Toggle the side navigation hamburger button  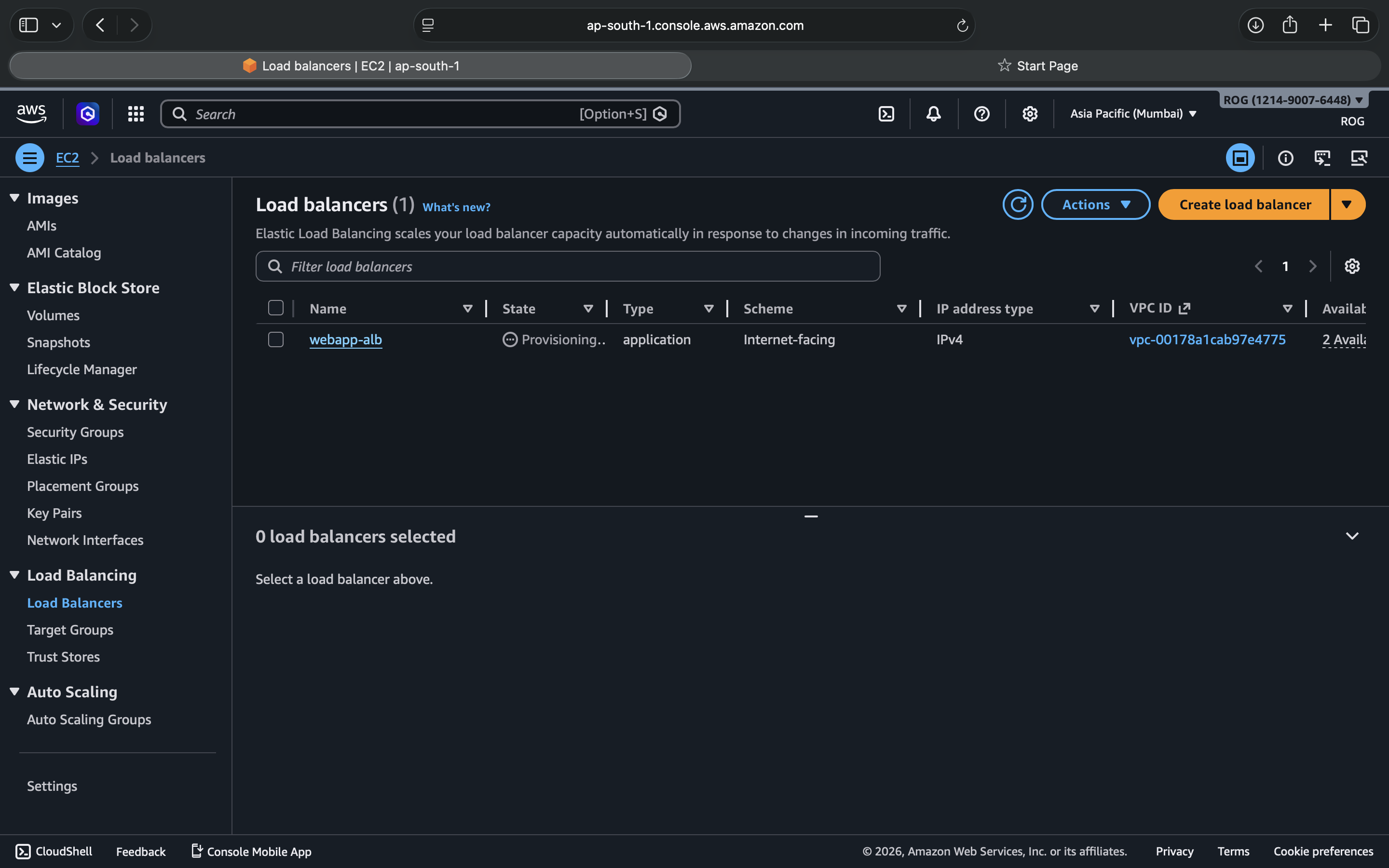30,158
